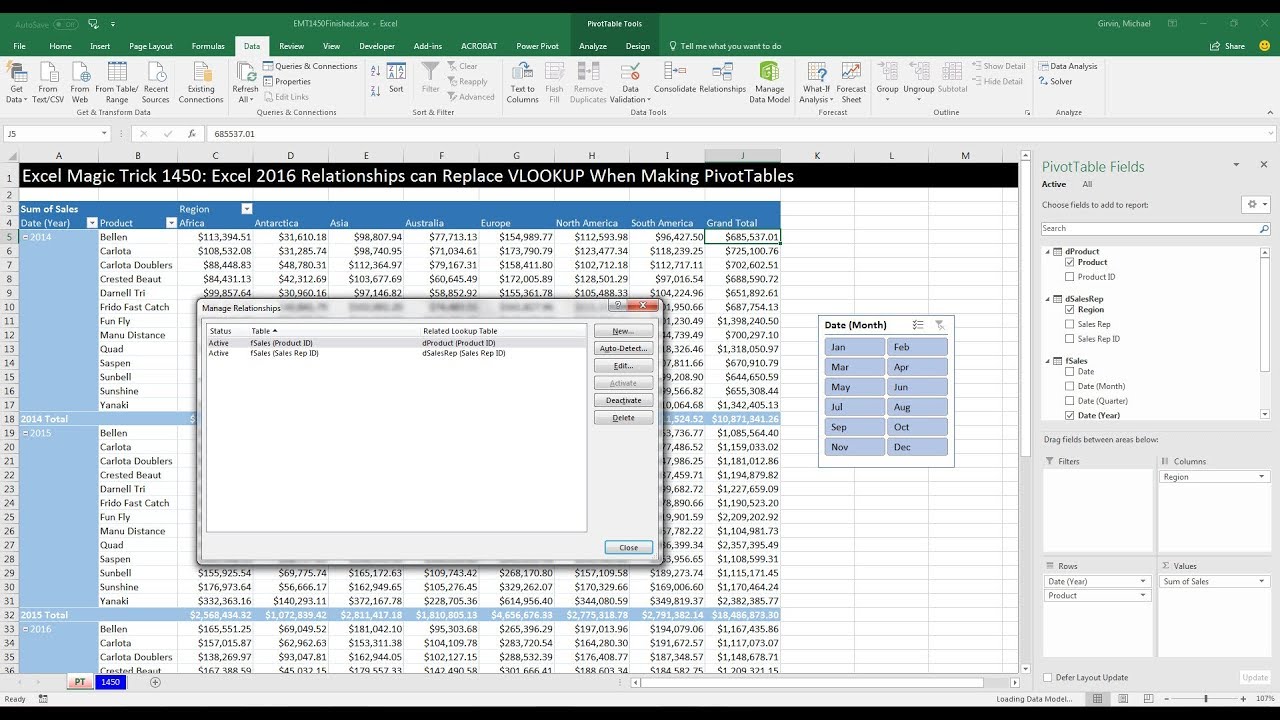Screen dimensions: 1280x720
Task: Check the Date (Quarter) field
Action: click(1070, 401)
